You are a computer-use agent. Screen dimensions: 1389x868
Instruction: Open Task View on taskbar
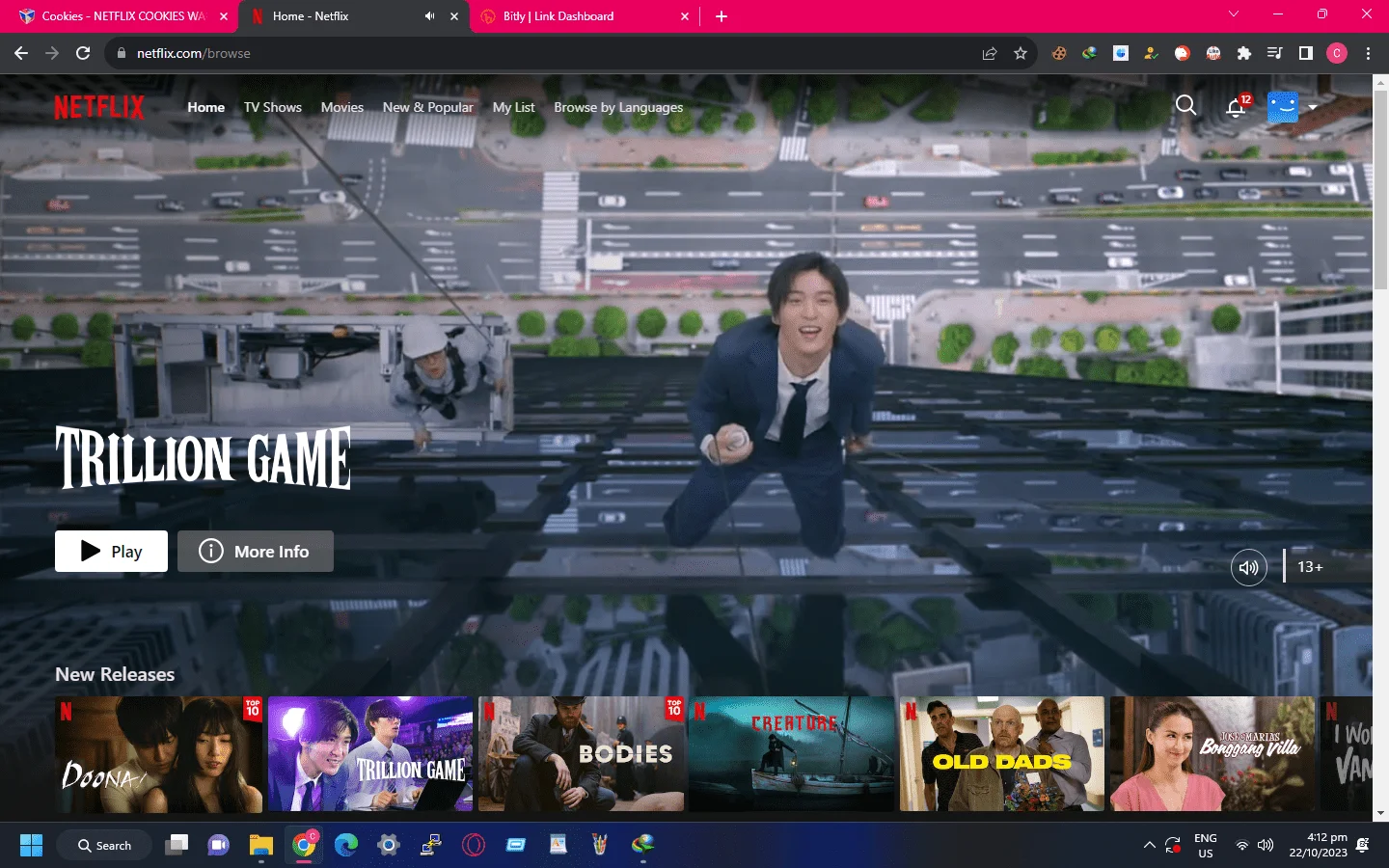pos(177,846)
